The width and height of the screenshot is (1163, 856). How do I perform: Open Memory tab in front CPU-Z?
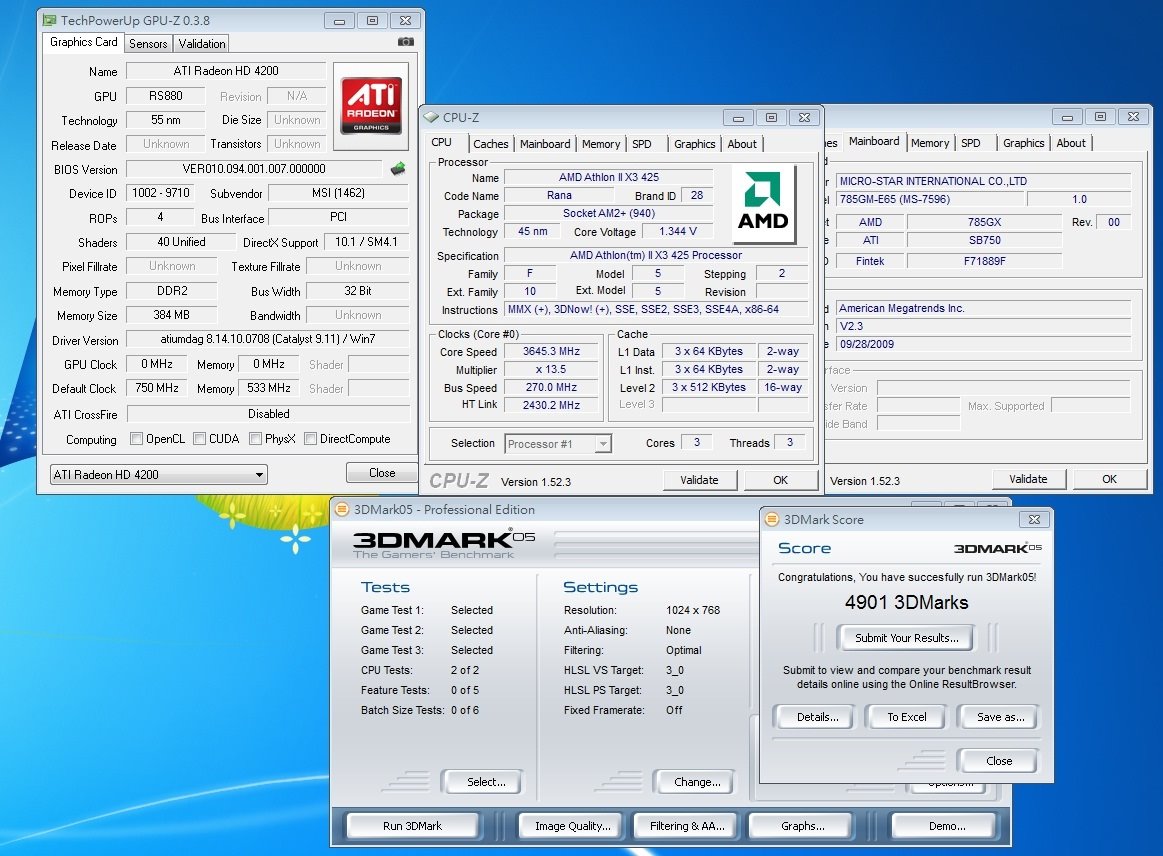[601, 144]
